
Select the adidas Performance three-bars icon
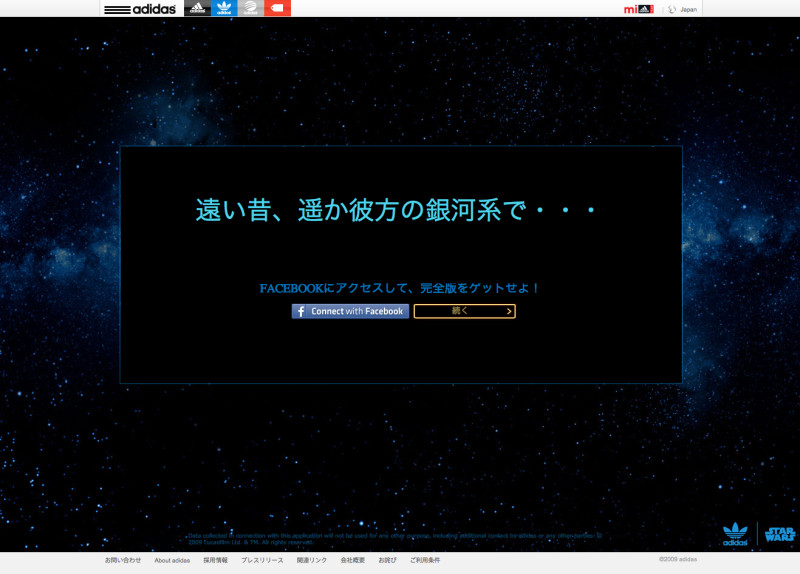pyautogui.click(x=197, y=8)
